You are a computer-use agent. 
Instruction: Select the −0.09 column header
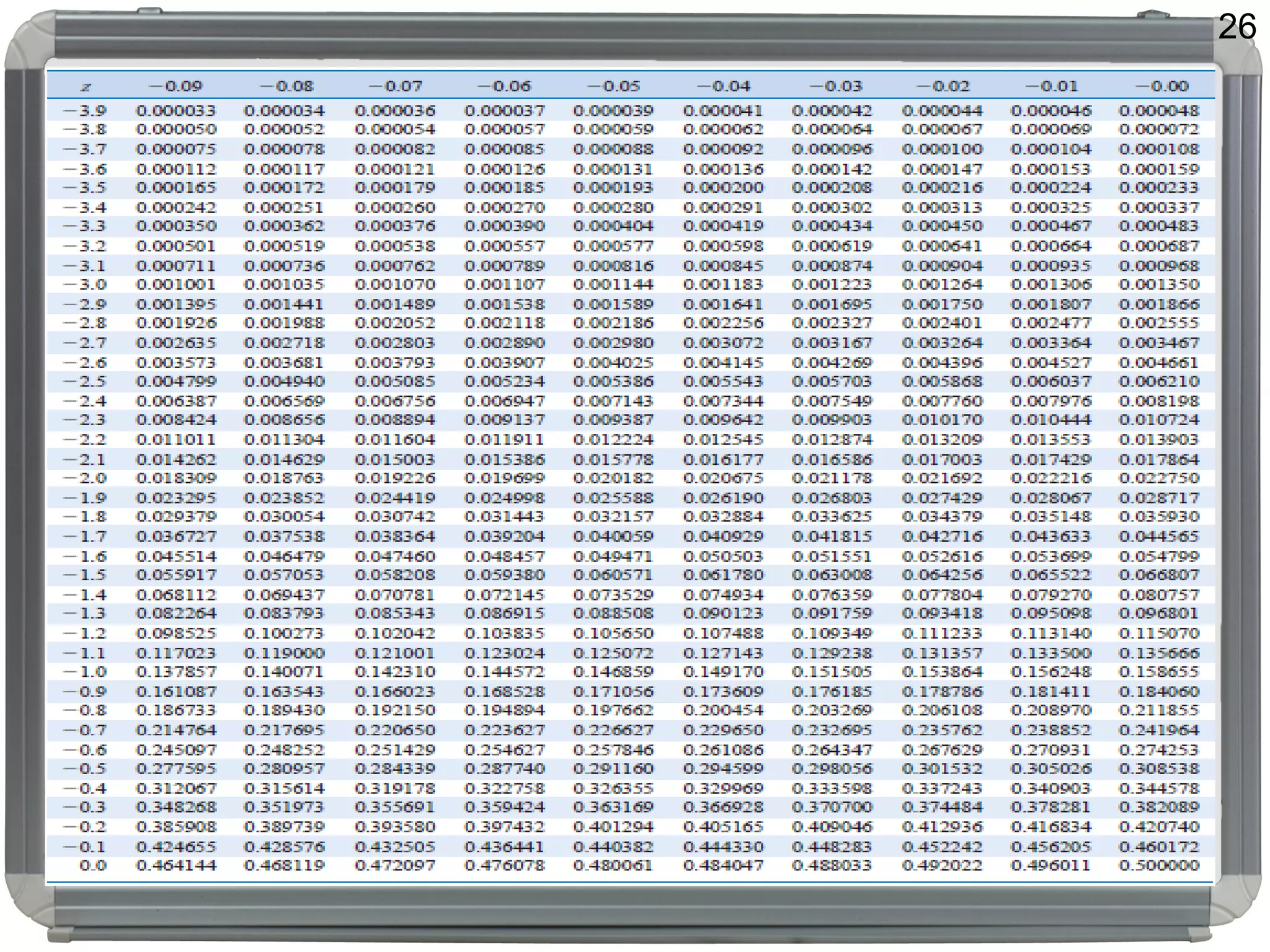pos(175,86)
